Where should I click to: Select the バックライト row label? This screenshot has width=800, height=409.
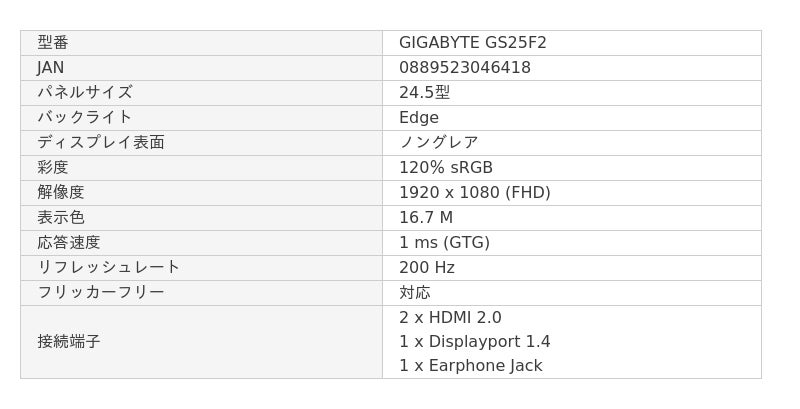[85, 118]
